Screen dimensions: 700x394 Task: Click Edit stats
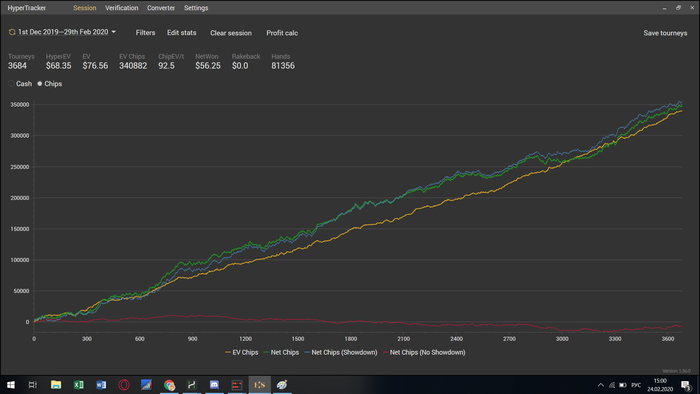click(x=181, y=33)
